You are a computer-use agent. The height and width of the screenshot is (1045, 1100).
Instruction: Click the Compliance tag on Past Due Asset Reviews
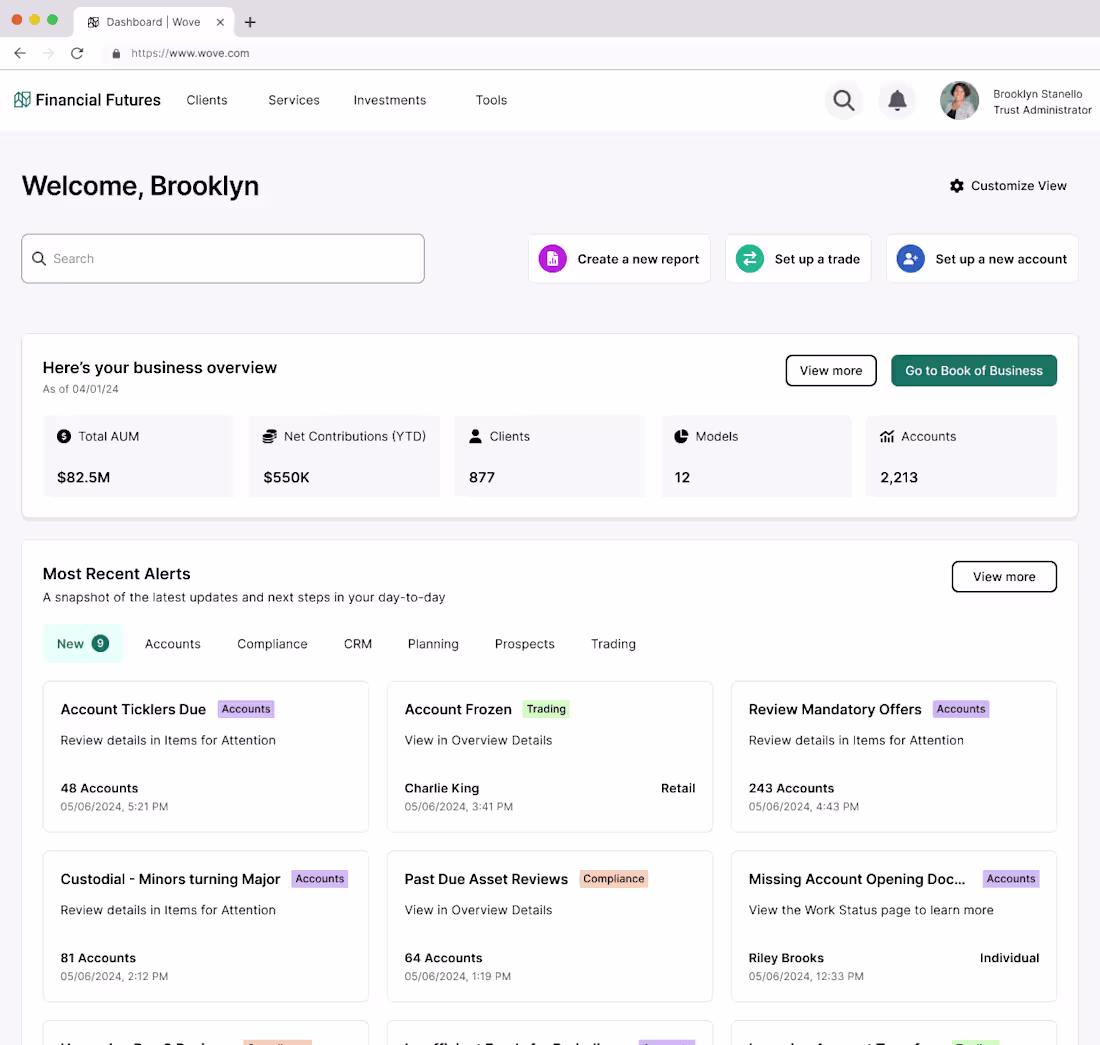tap(613, 879)
